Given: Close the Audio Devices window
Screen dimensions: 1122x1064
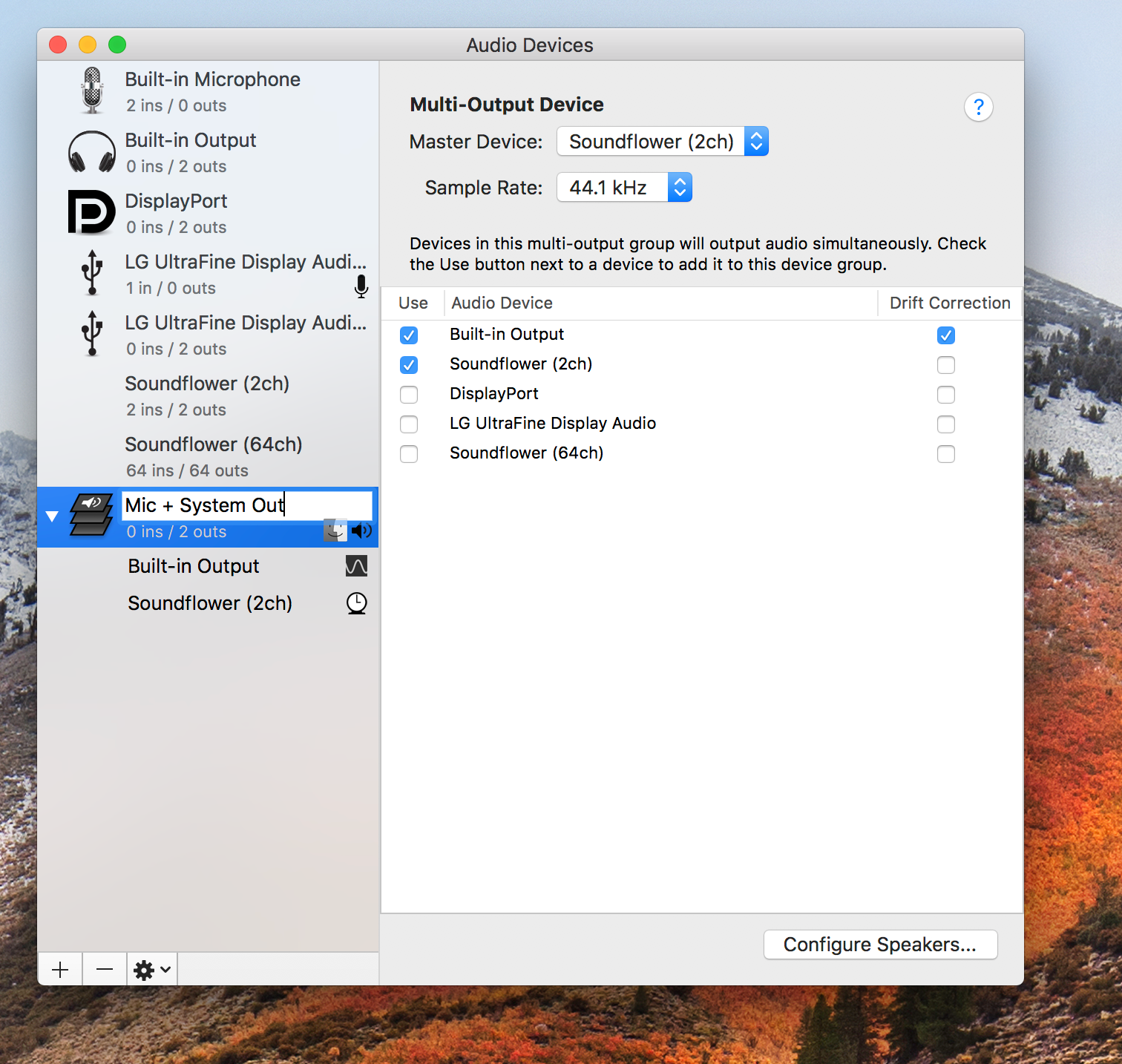Looking at the screenshot, I should (x=58, y=45).
